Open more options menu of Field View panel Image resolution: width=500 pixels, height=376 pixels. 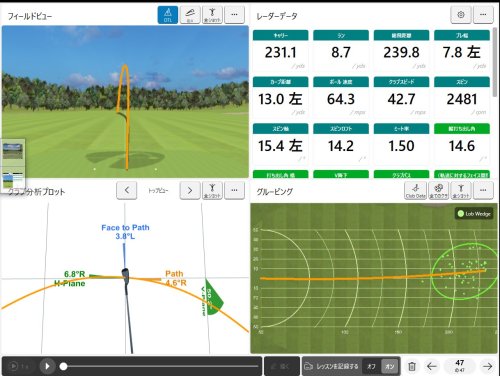coord(235,15)
